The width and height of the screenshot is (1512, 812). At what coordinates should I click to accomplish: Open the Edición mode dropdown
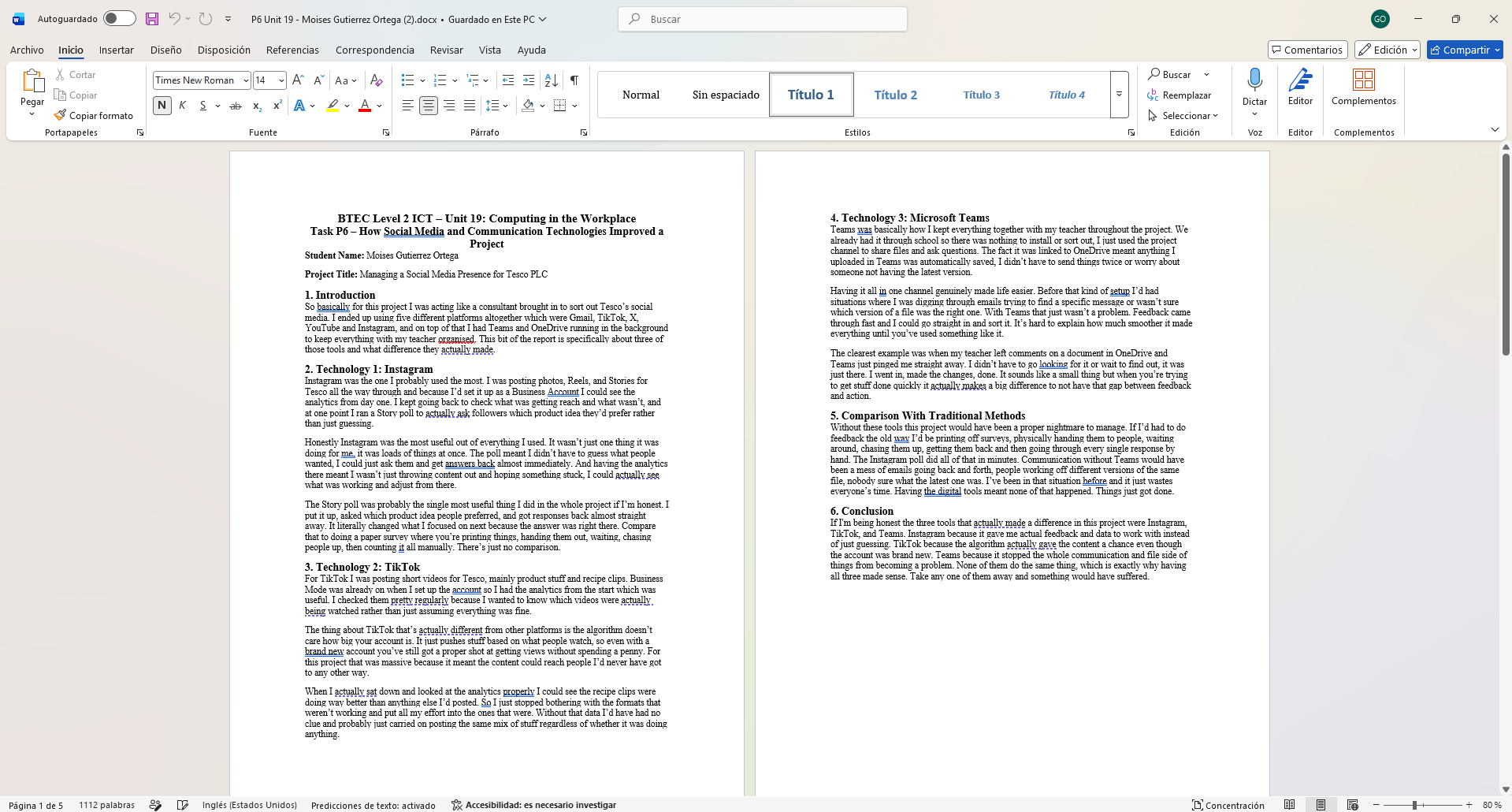[1388, 50]
